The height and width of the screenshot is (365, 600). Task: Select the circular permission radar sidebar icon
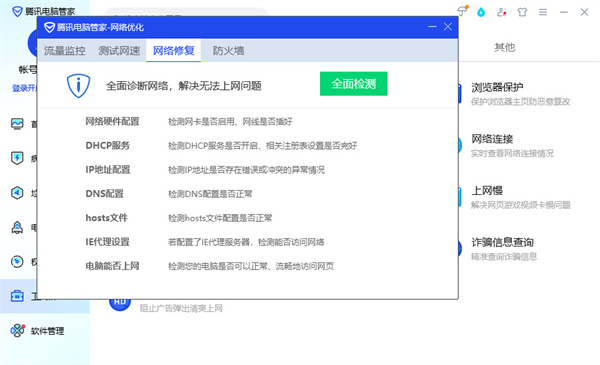[17, 261]
